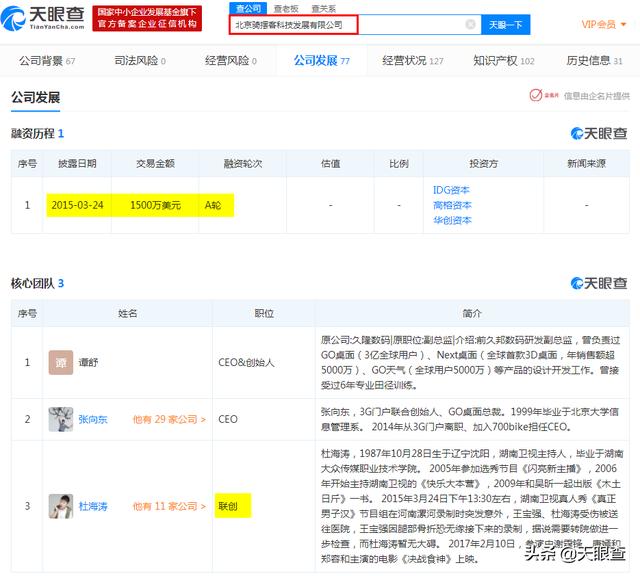
Task: View 他有 29 家公司 link for 张向东
Action: point(169,419)
